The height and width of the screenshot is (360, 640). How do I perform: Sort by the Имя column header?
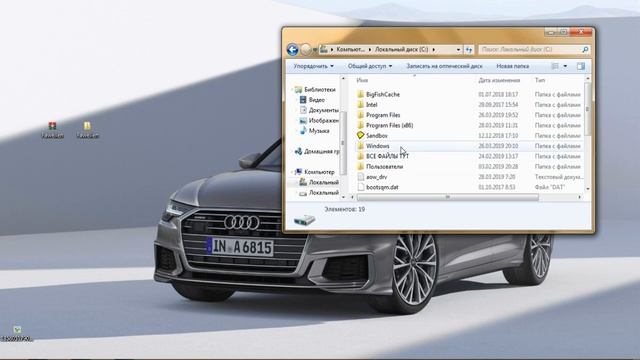pyautogui.click(x=362, y=80)
